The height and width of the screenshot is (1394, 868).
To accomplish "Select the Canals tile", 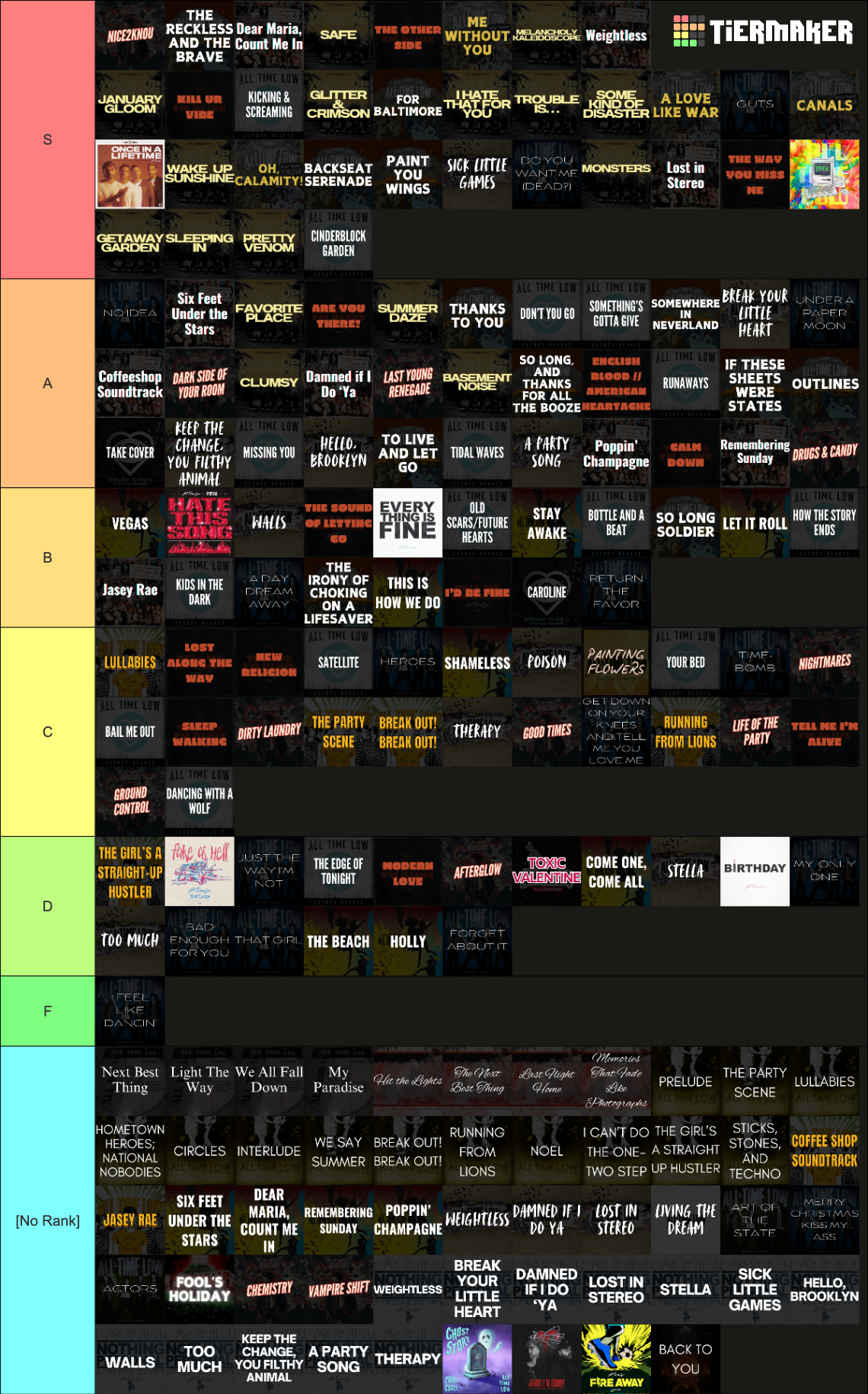I will click(x=825, y=104).
